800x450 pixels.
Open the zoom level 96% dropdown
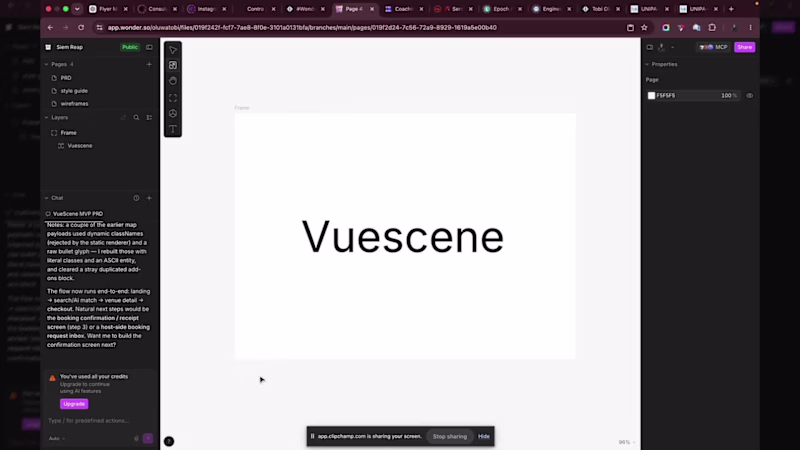pos(627,442)
